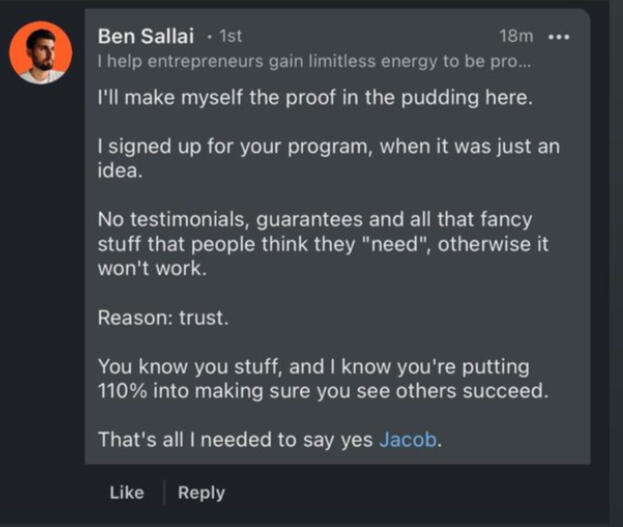Viewport: 623px width, 527px height.
Task: Click the divider between Like and Reply
Action: (163, 492)
